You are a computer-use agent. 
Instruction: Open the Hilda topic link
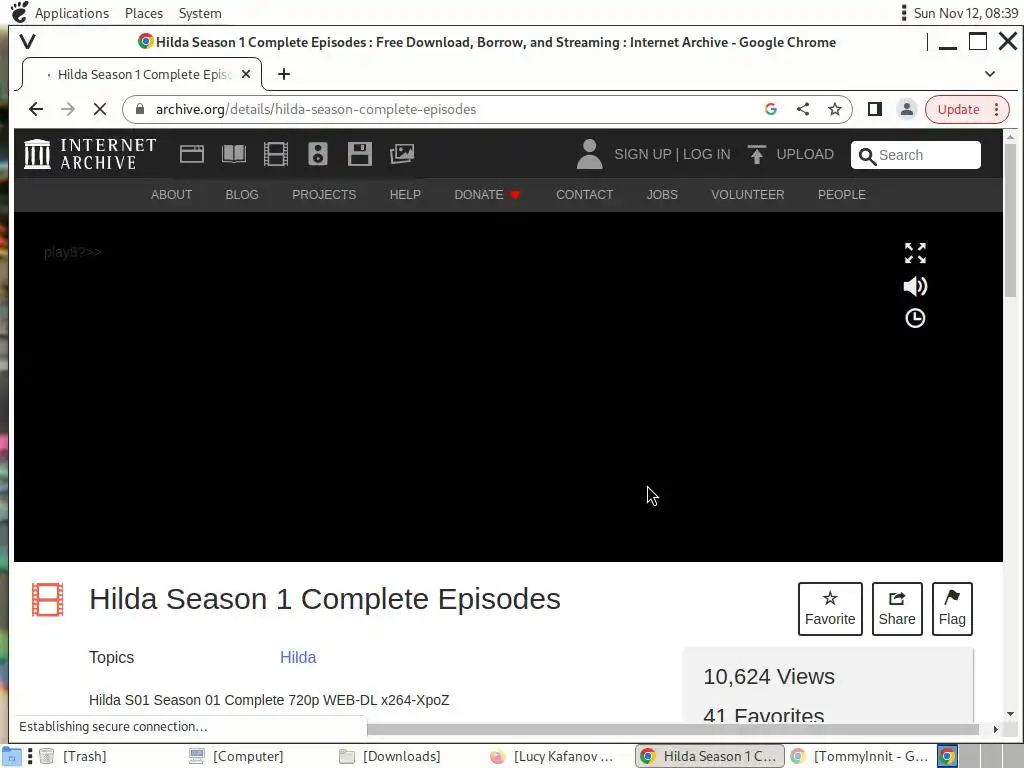pyautogui.click(x=298, y=658)
